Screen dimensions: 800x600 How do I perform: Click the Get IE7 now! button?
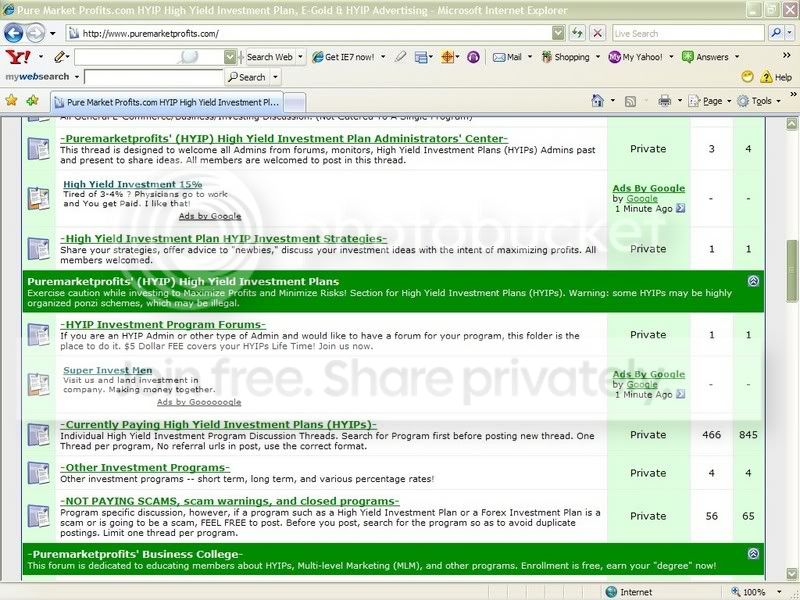343,57
